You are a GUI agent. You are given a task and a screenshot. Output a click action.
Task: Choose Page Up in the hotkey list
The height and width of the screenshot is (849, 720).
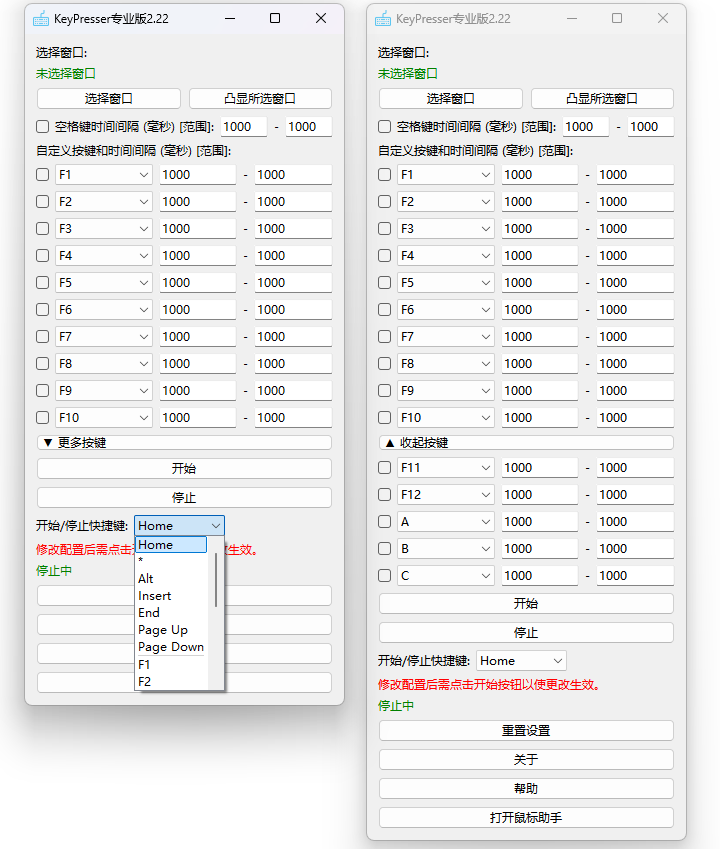coord(171,630)
